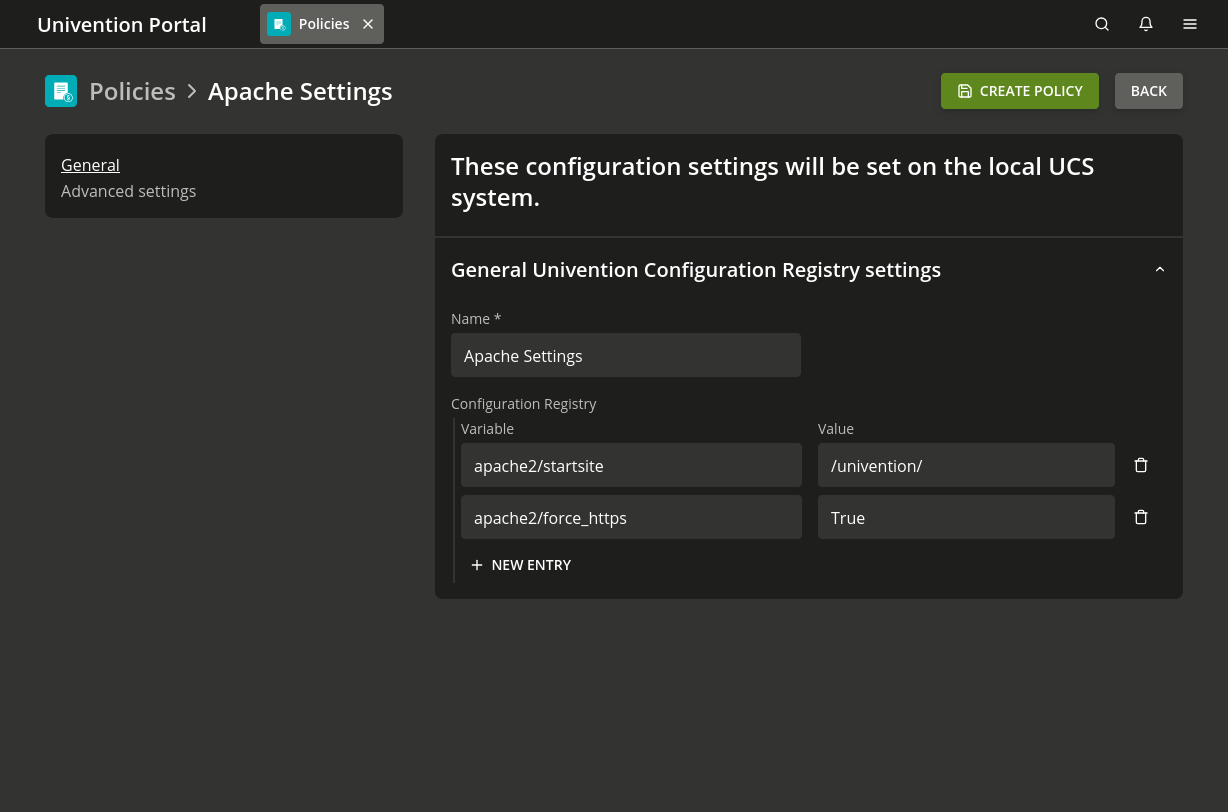Click the save icon on Create Policy
The image size is (1228, 812).
[965, 91]
